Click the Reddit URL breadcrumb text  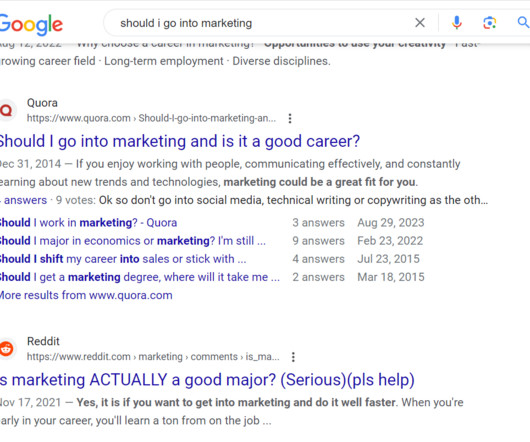click(153, 357)
